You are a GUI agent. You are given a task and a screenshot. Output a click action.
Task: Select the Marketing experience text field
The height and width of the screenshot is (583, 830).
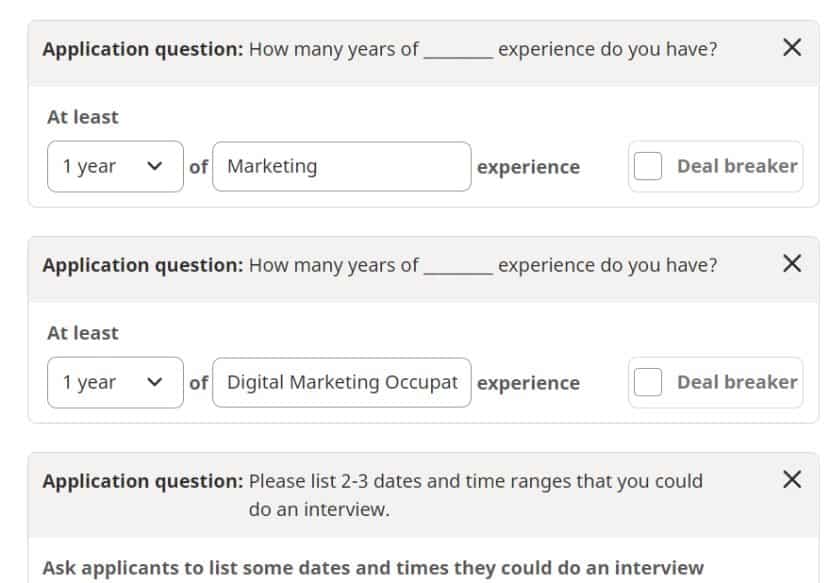click(342, 166)
